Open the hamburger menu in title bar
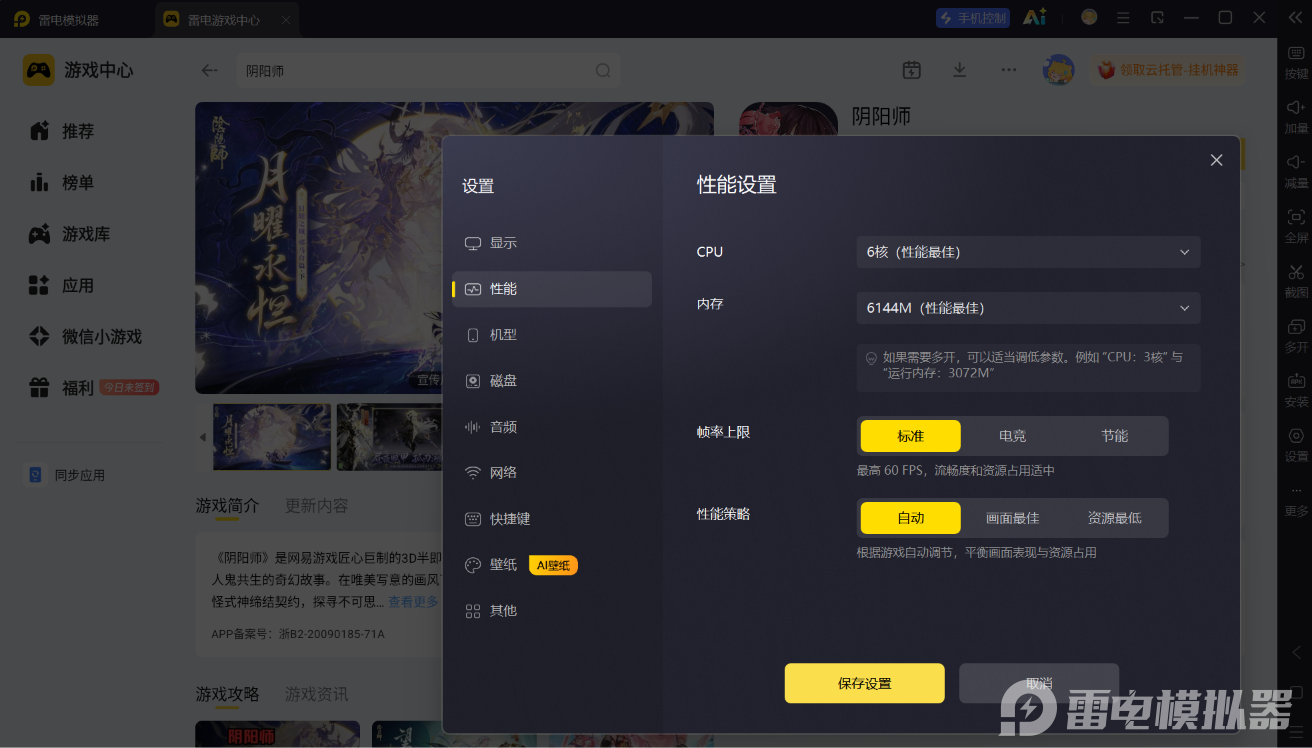The width and height of the screenshot is (1312, 748). (1124, 17)
